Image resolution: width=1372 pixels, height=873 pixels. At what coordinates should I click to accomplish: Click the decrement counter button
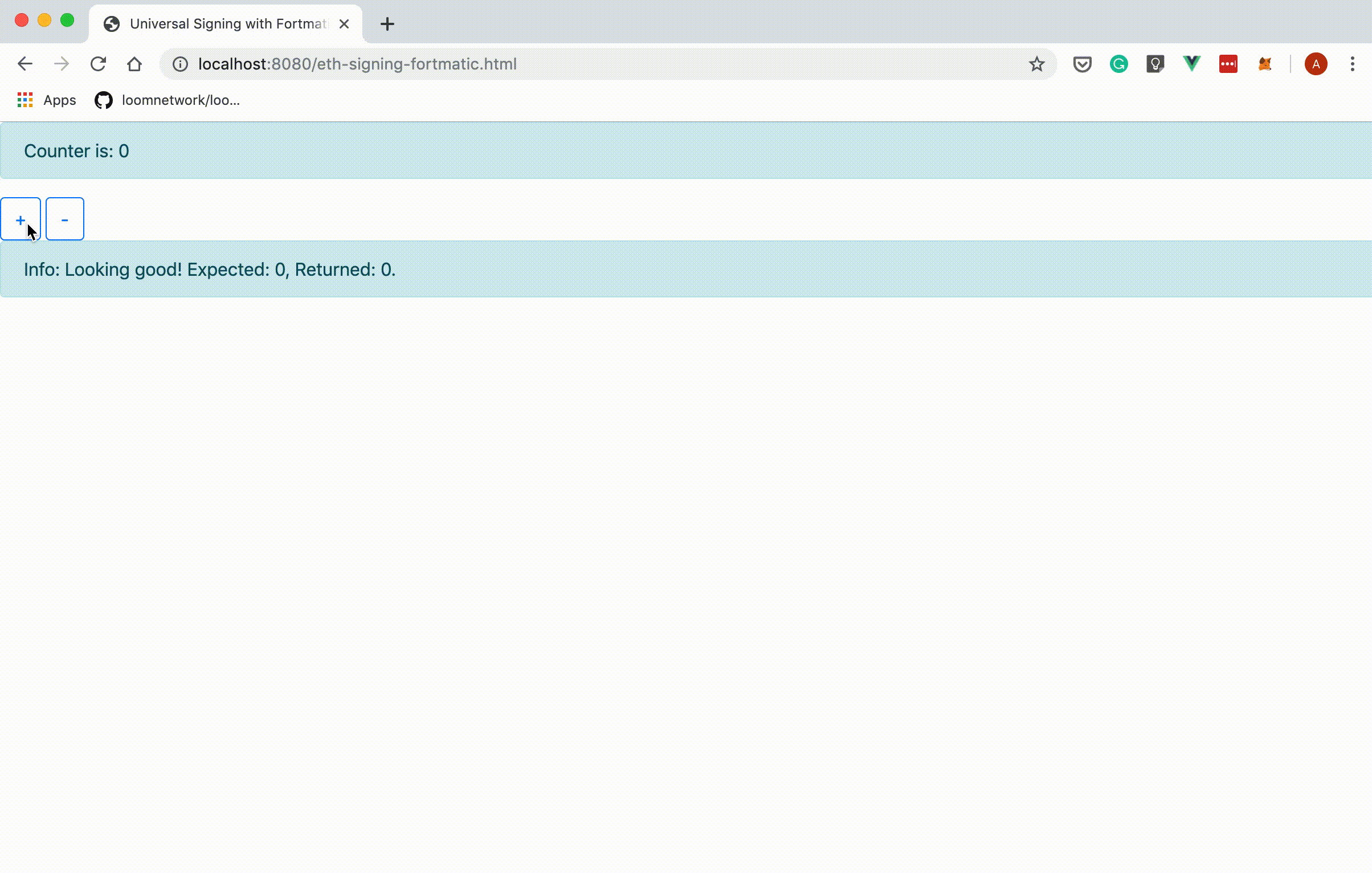[64, 219]
